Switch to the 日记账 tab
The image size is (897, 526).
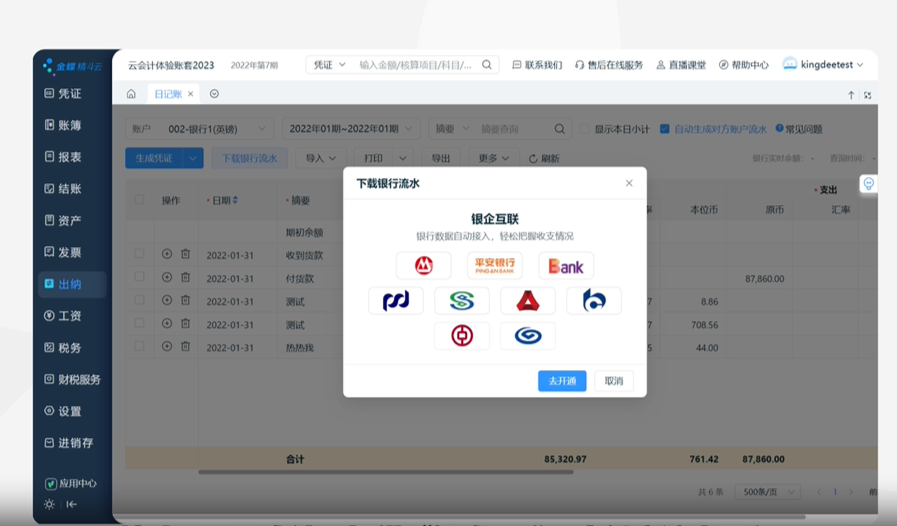168,94
